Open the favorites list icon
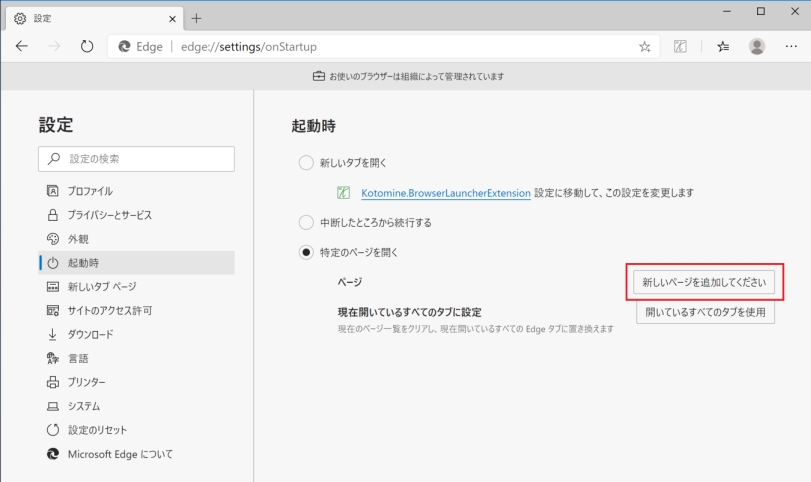 coord(723,47)
